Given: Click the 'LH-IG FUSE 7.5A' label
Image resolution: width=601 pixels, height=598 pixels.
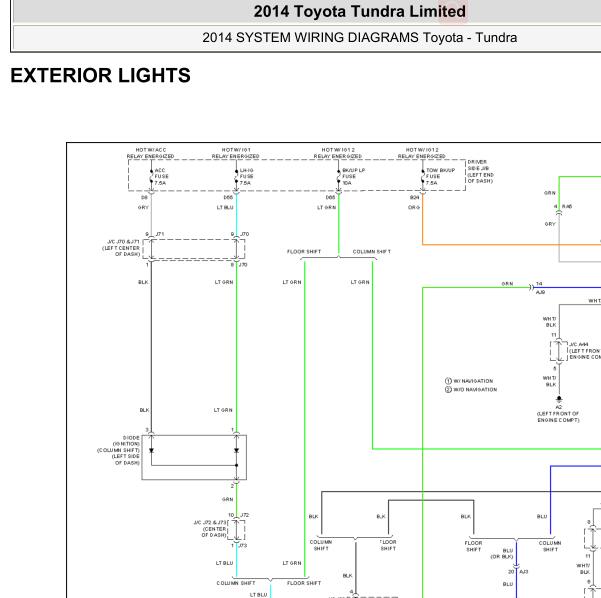Looking at the screenshot, I should [x=246, y=176].
